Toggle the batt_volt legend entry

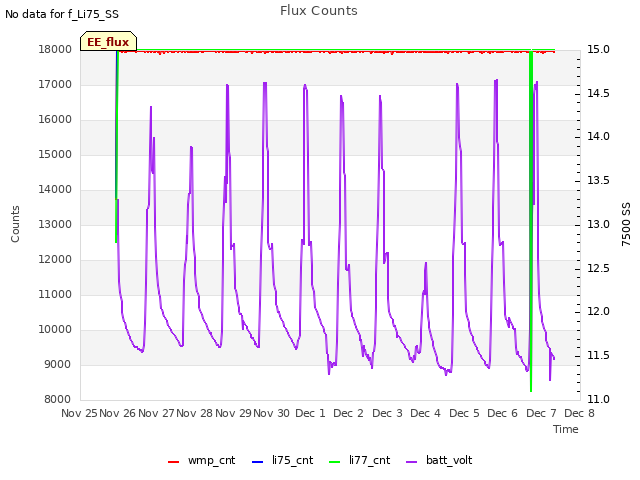pyautogui.click(x=439, y=460)
